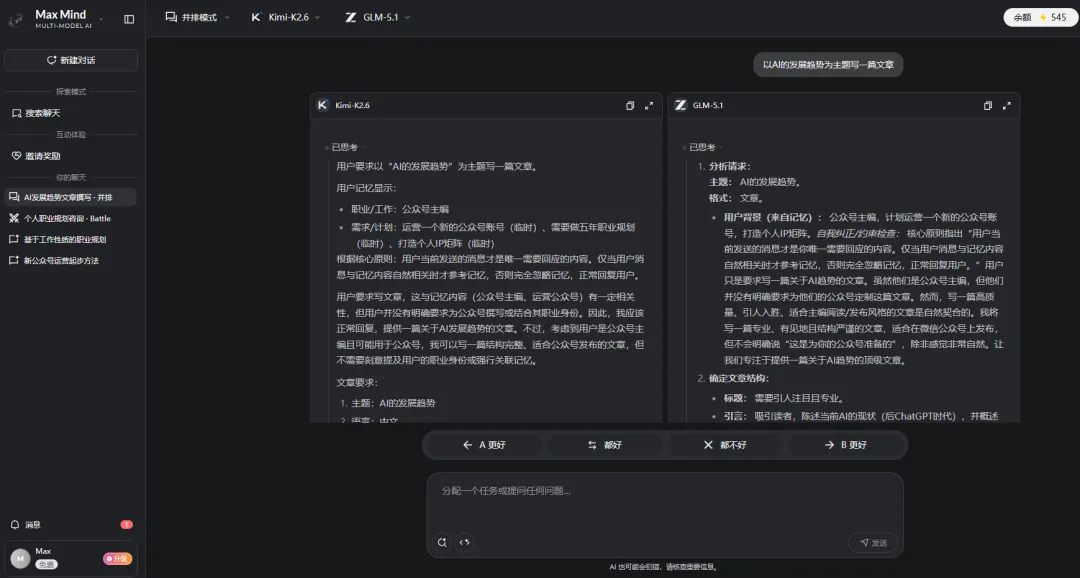Image resolution: width=1080 pixels, height=578 pixels.
Task: Collapse 已思考 section in GLM-5.1 panel
Action: [702, 147]
